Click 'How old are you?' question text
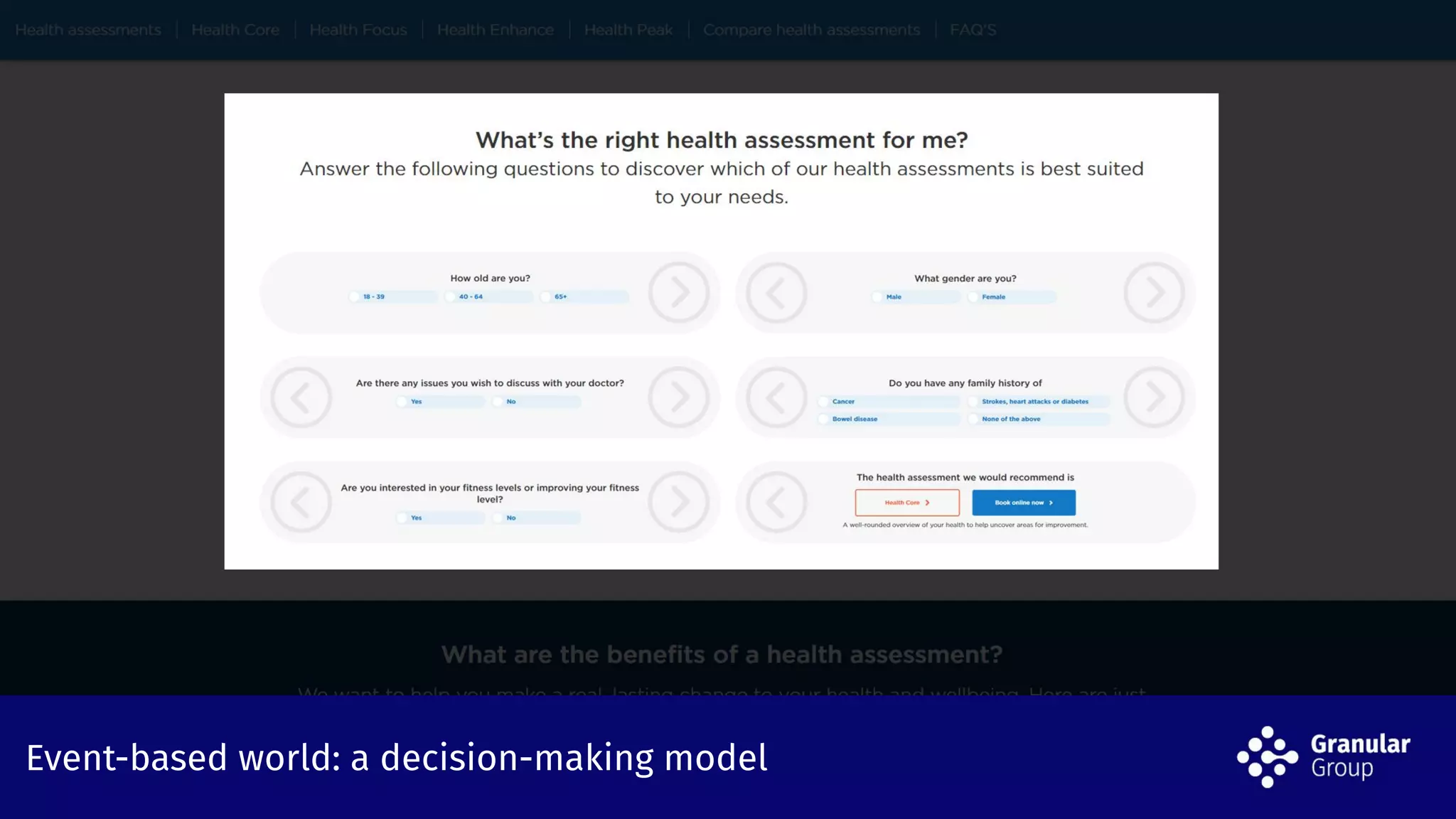Viewport: 1456px width, 819px height. (x=490, y=278)
